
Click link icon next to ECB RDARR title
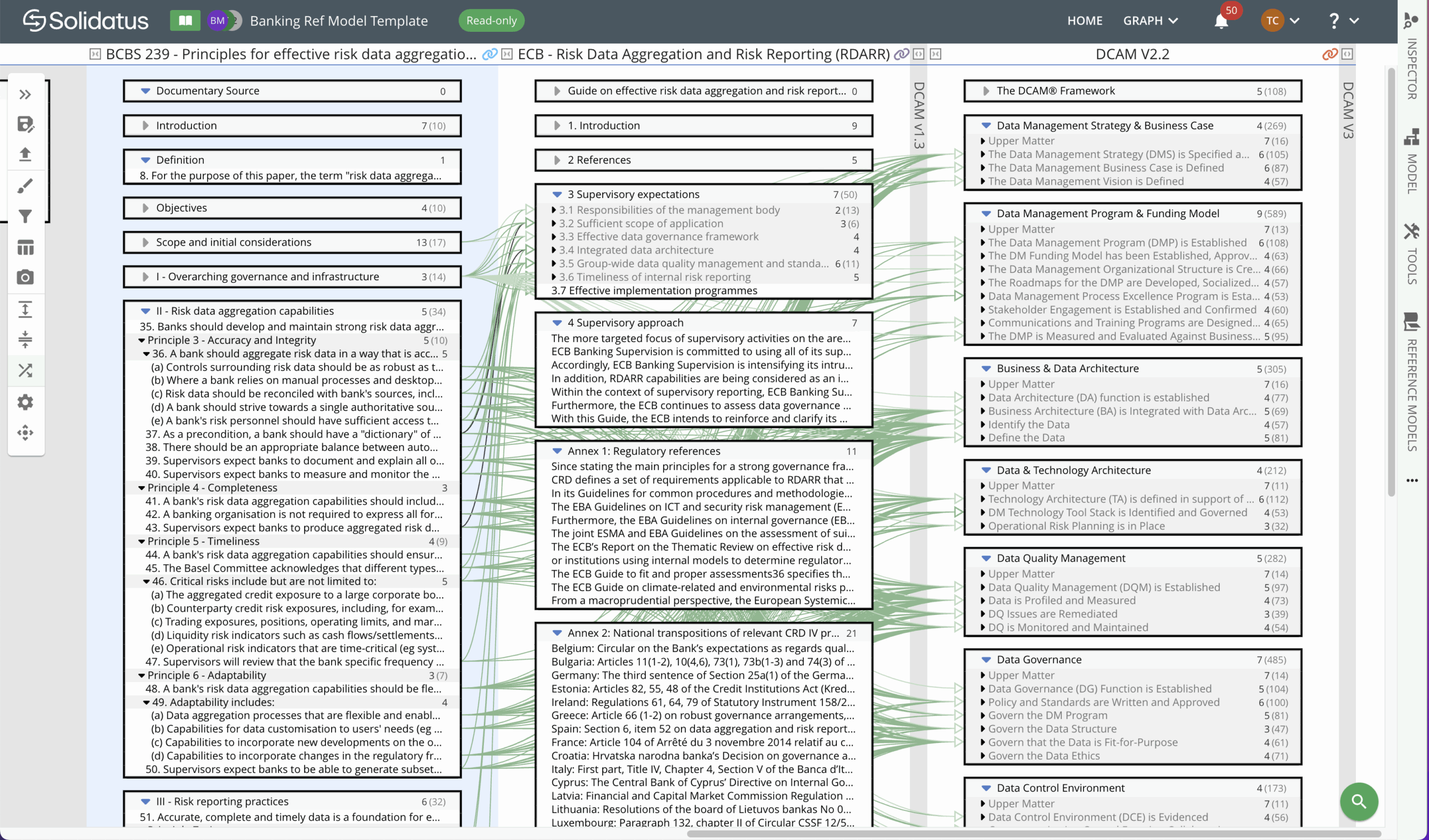coord(901,54)
